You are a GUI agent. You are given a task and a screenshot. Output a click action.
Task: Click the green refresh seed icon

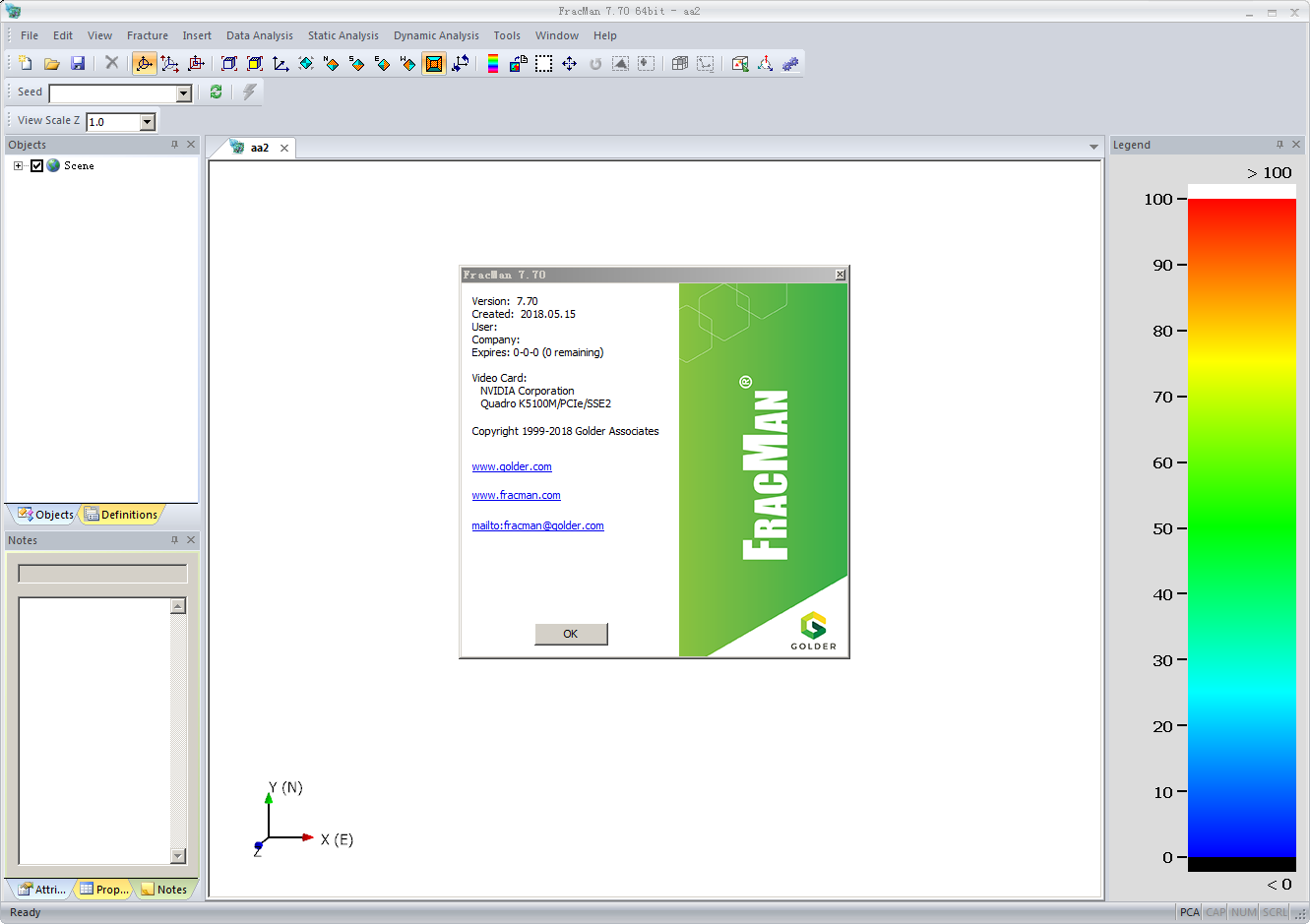pos(216,92)
